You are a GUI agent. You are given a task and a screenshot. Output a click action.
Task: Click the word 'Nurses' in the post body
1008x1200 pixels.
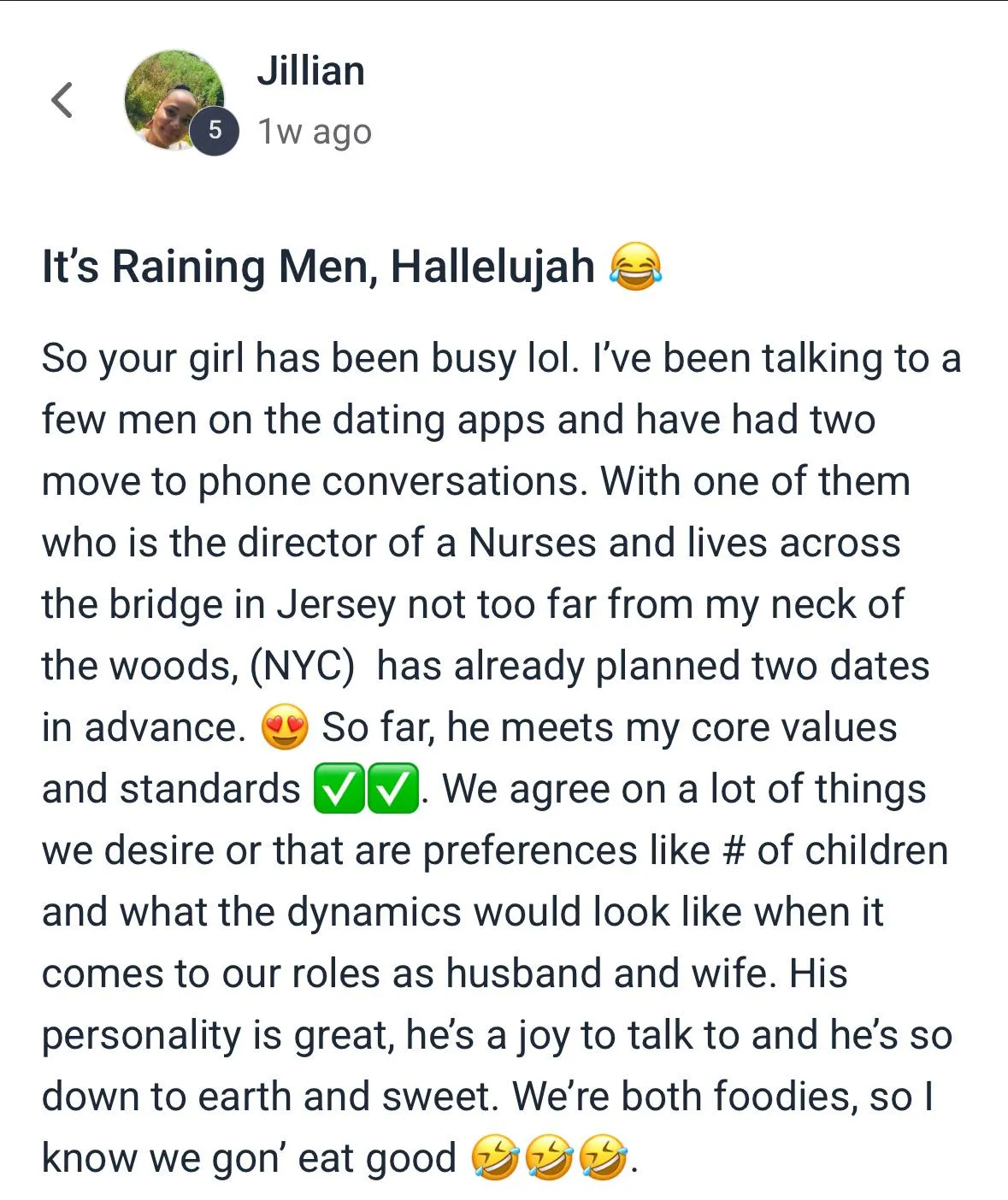pos(532,543)
